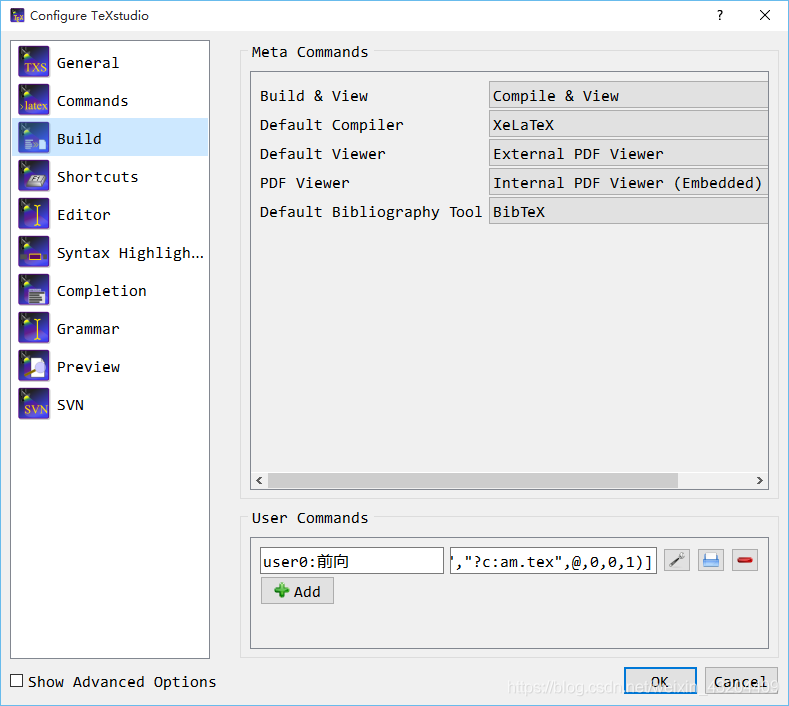Click the Commands latex icon
789x706 pixels.
coord(34,100)
